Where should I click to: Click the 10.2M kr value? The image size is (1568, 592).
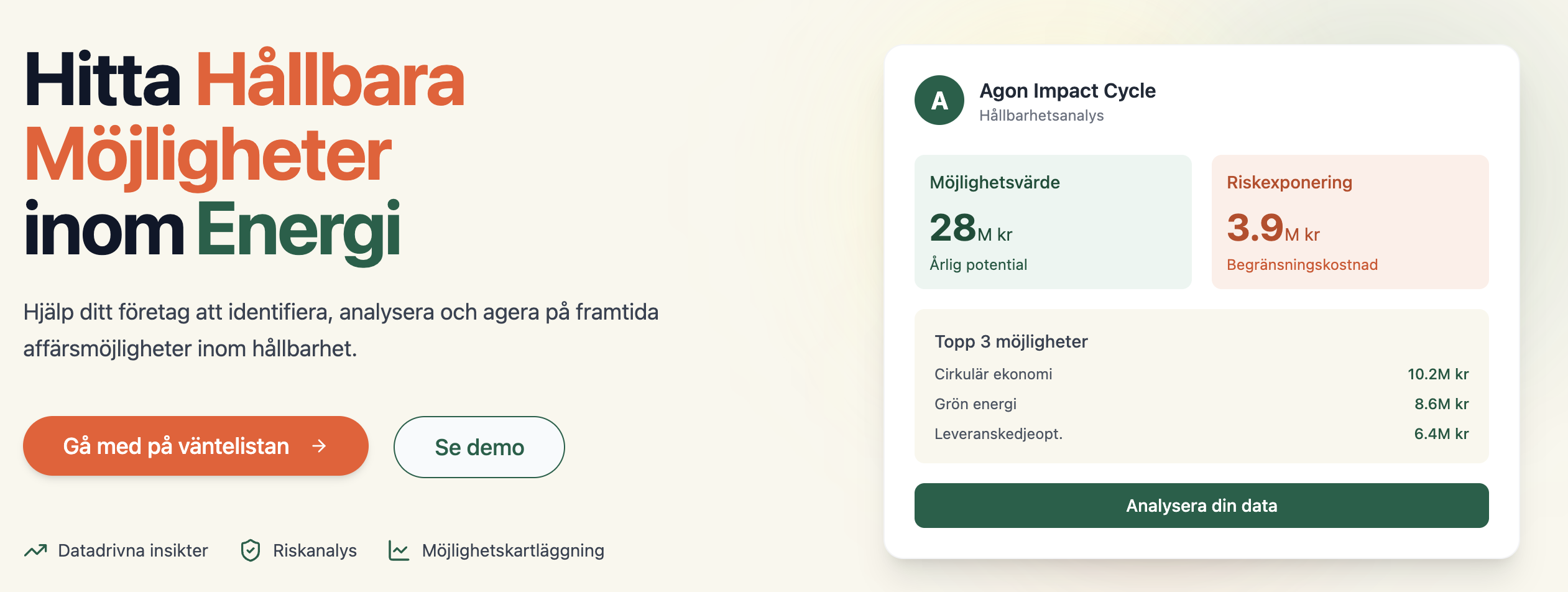1437,374
